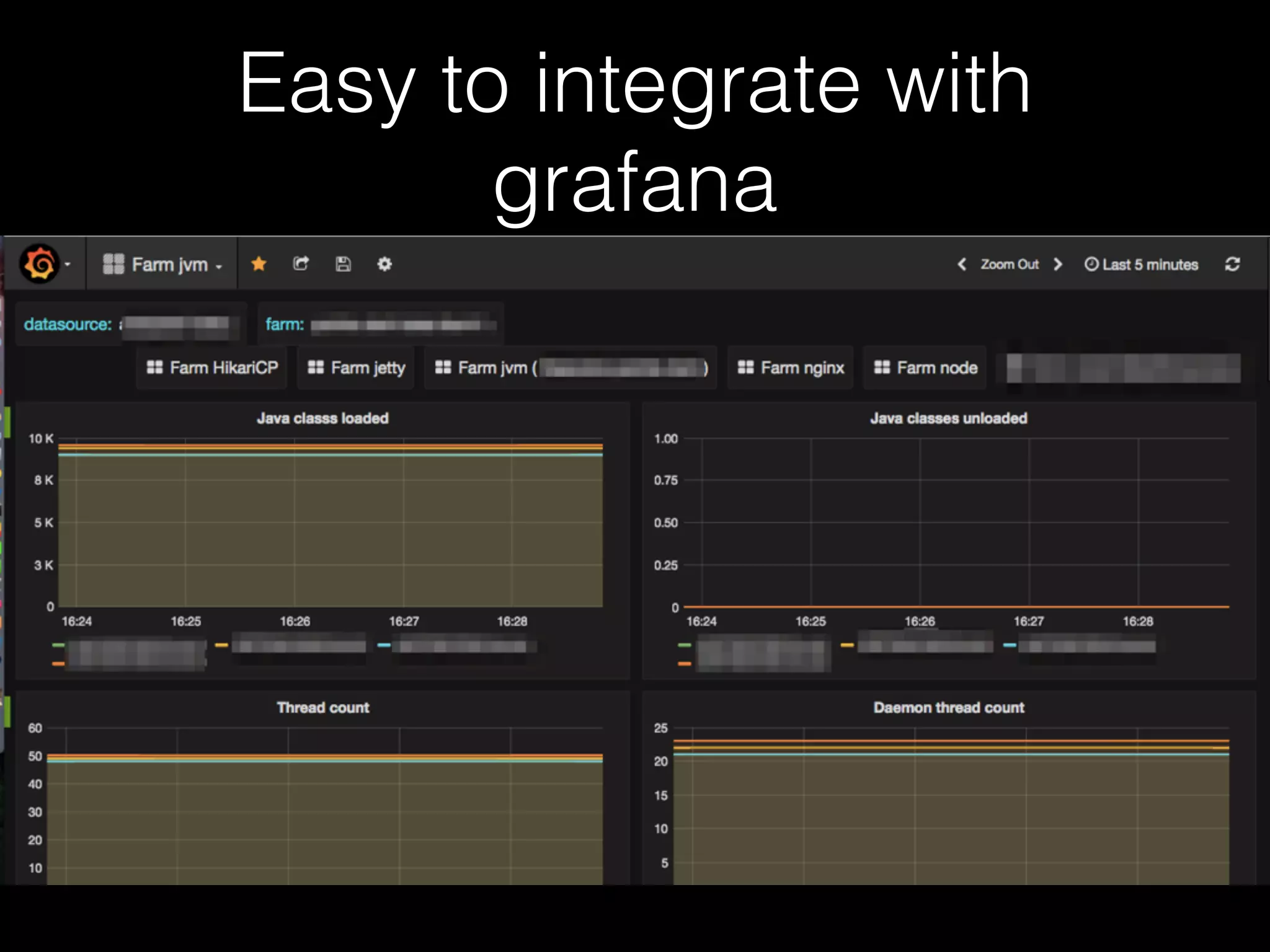Shift time range backward arrow

tap(962, 265)
